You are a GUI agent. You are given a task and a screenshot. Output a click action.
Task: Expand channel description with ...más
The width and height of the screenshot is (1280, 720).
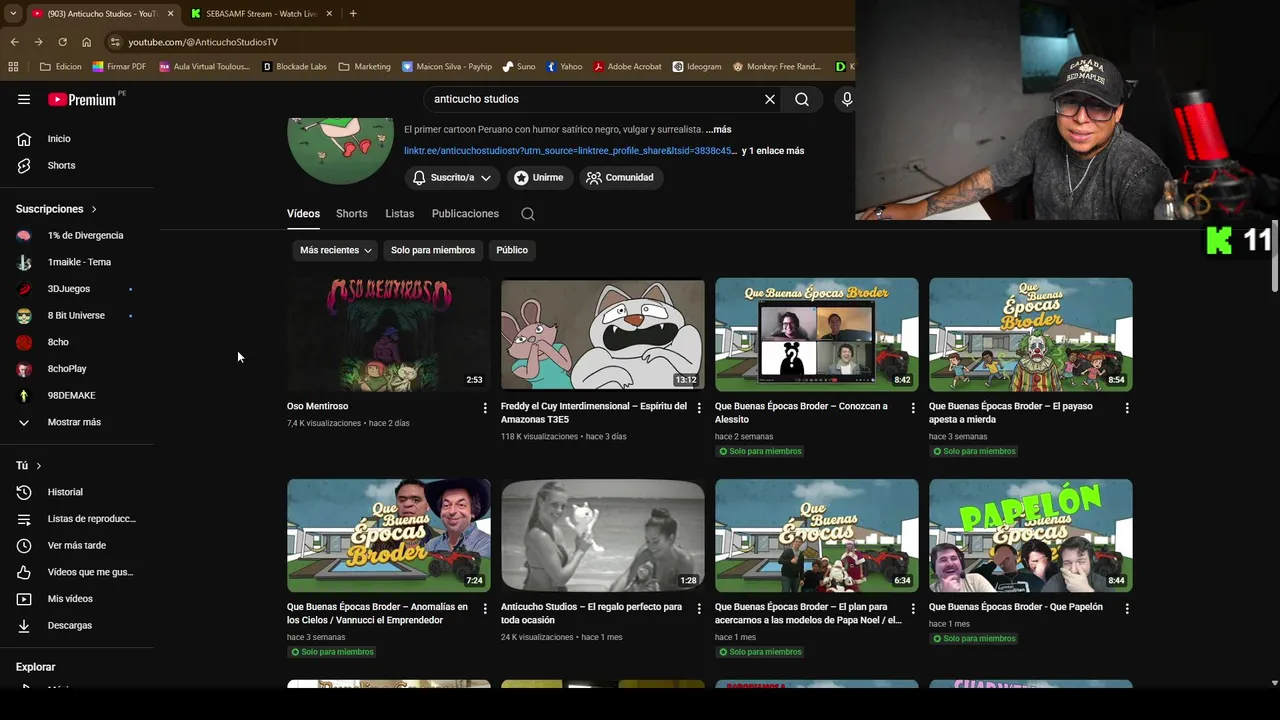[718, 130]
